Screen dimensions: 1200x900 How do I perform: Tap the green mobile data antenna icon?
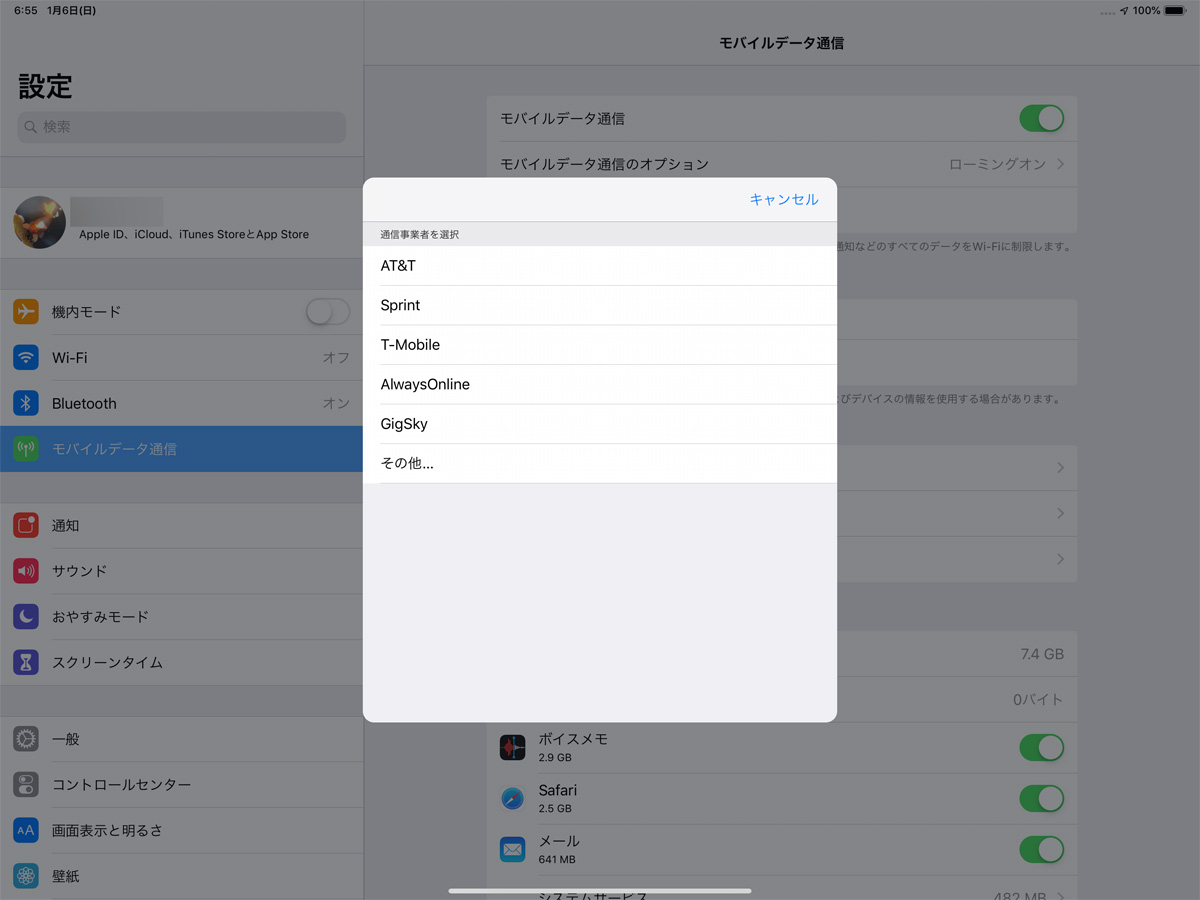[26, 449]
